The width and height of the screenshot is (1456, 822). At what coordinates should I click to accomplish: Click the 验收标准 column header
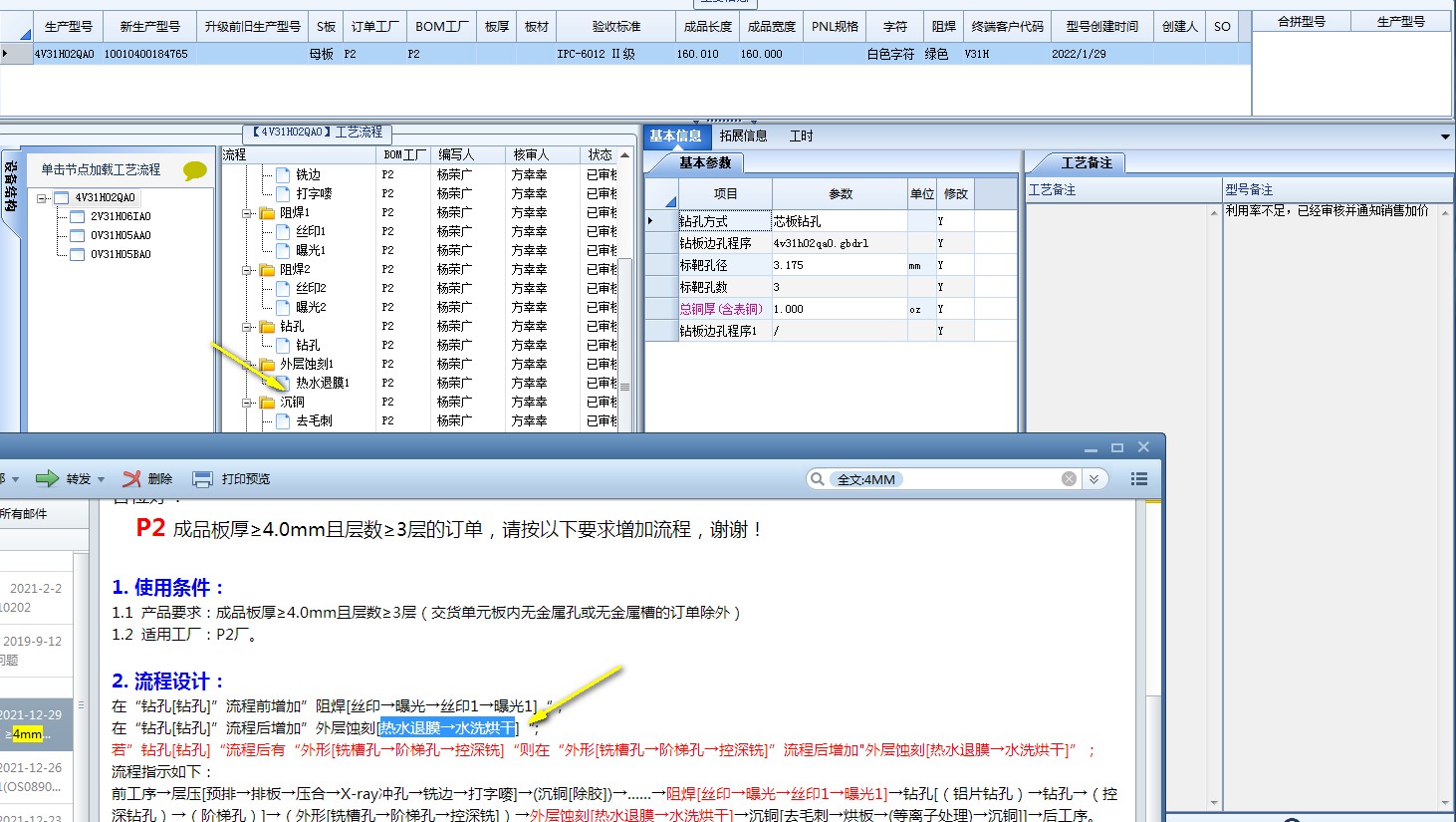pyautogui.click(x=616, y=27)
